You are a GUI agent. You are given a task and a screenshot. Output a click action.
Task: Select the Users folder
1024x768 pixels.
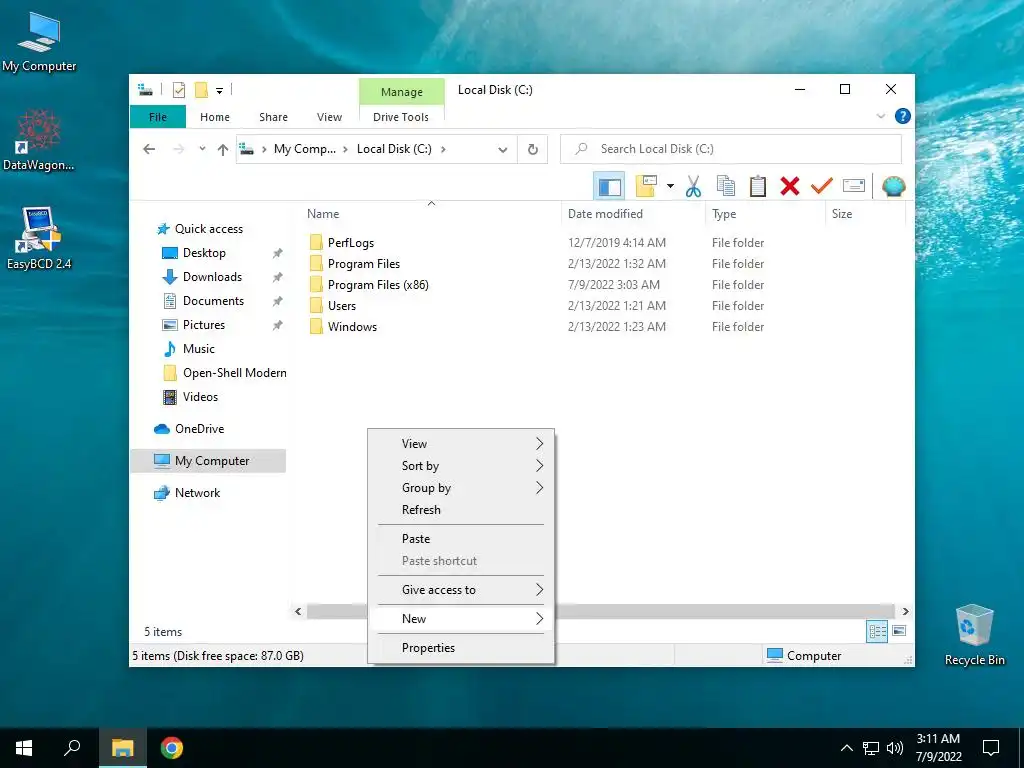tap(342, 306)
